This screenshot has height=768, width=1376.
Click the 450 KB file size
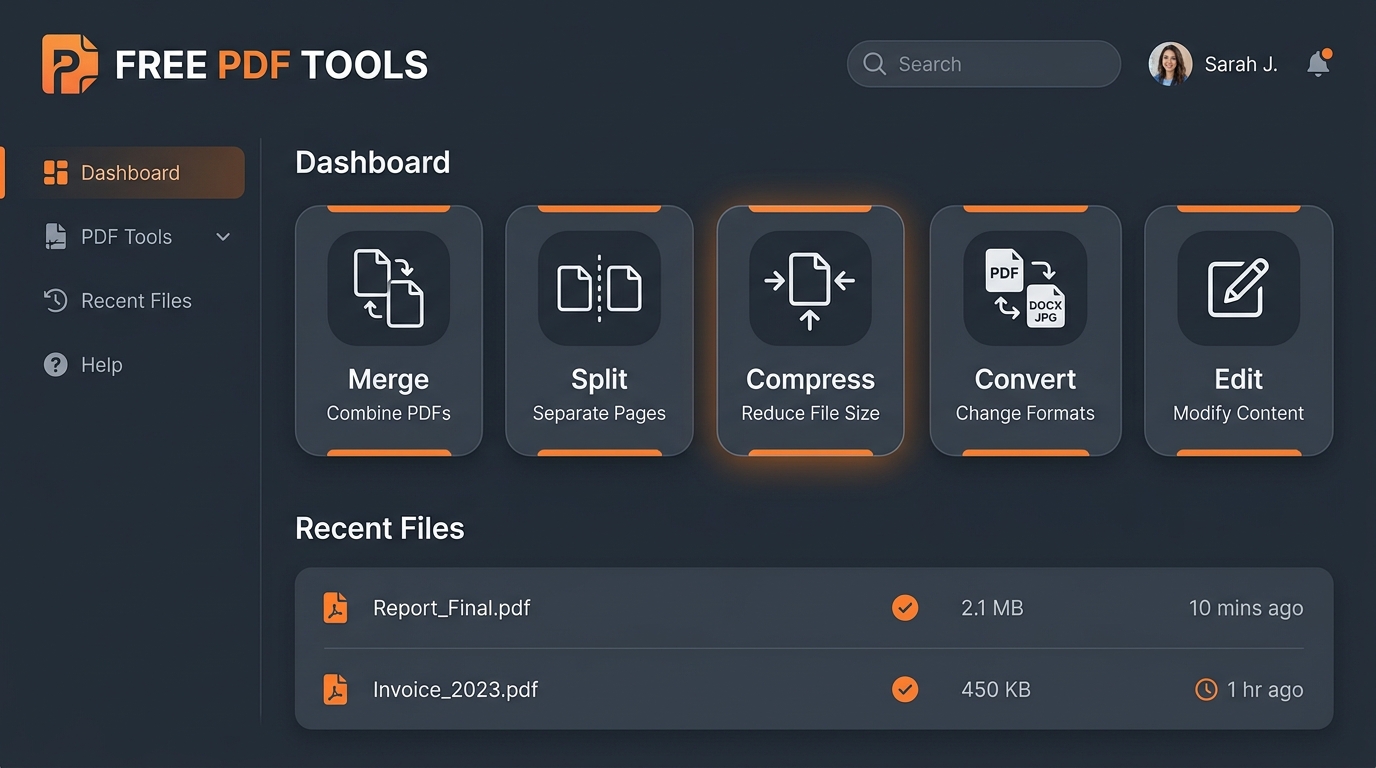(996, 690)
